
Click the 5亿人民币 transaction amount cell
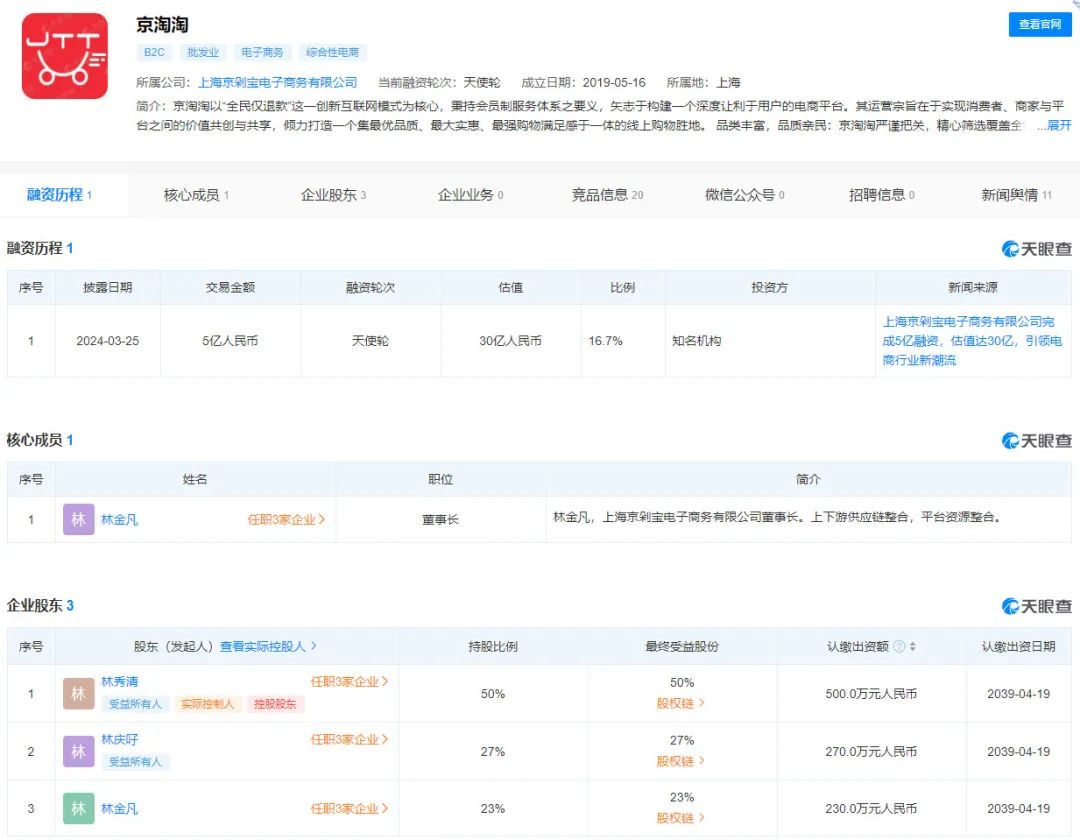[x=230, y=341]
